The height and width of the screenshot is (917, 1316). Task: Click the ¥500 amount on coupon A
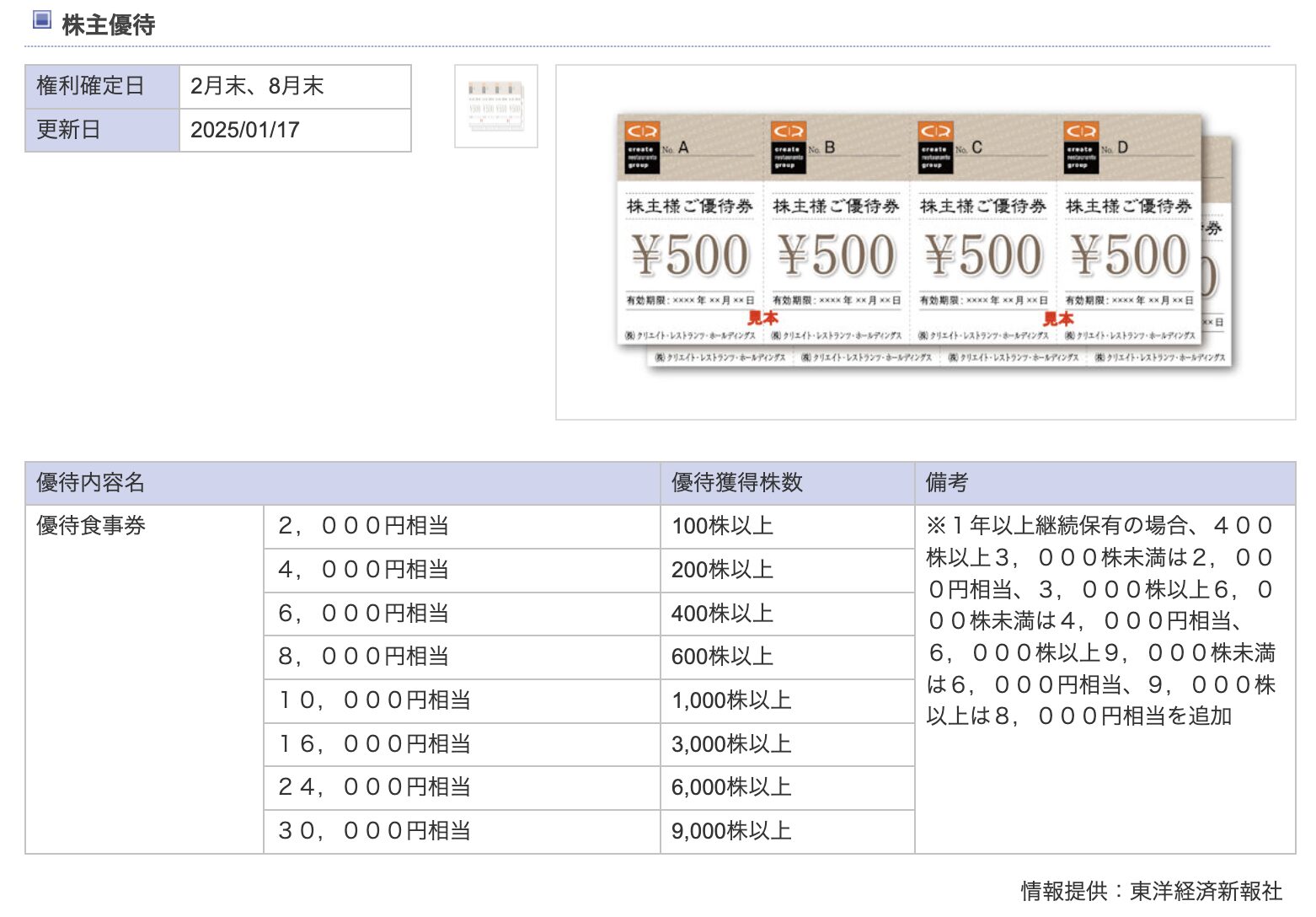click(x=690, y=255)
